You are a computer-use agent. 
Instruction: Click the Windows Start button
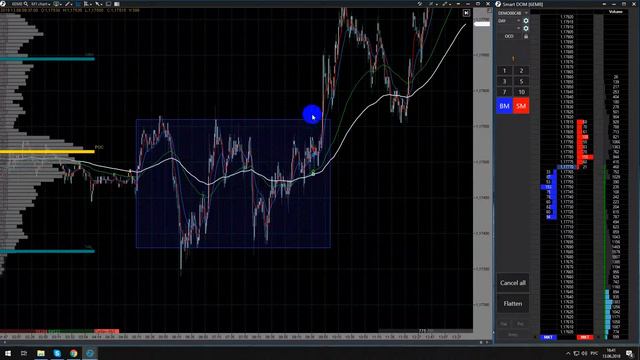[8, 353]
